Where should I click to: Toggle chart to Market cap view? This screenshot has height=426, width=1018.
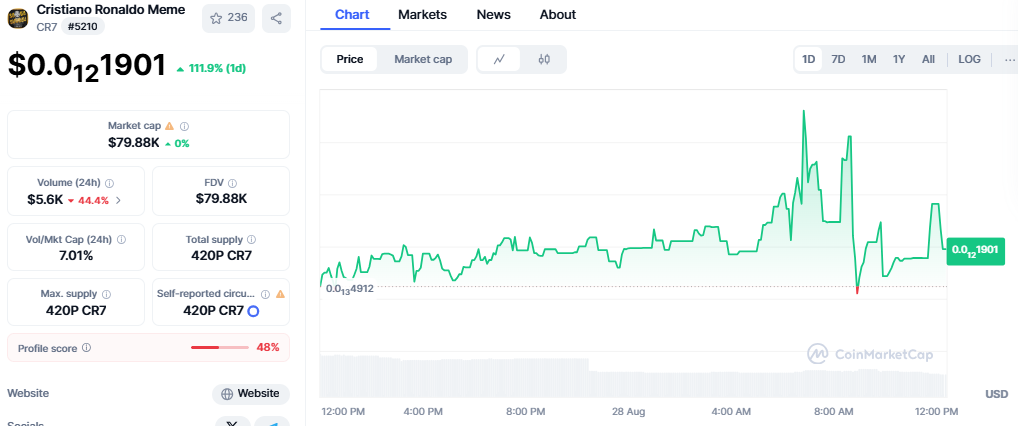click(423, 59)
